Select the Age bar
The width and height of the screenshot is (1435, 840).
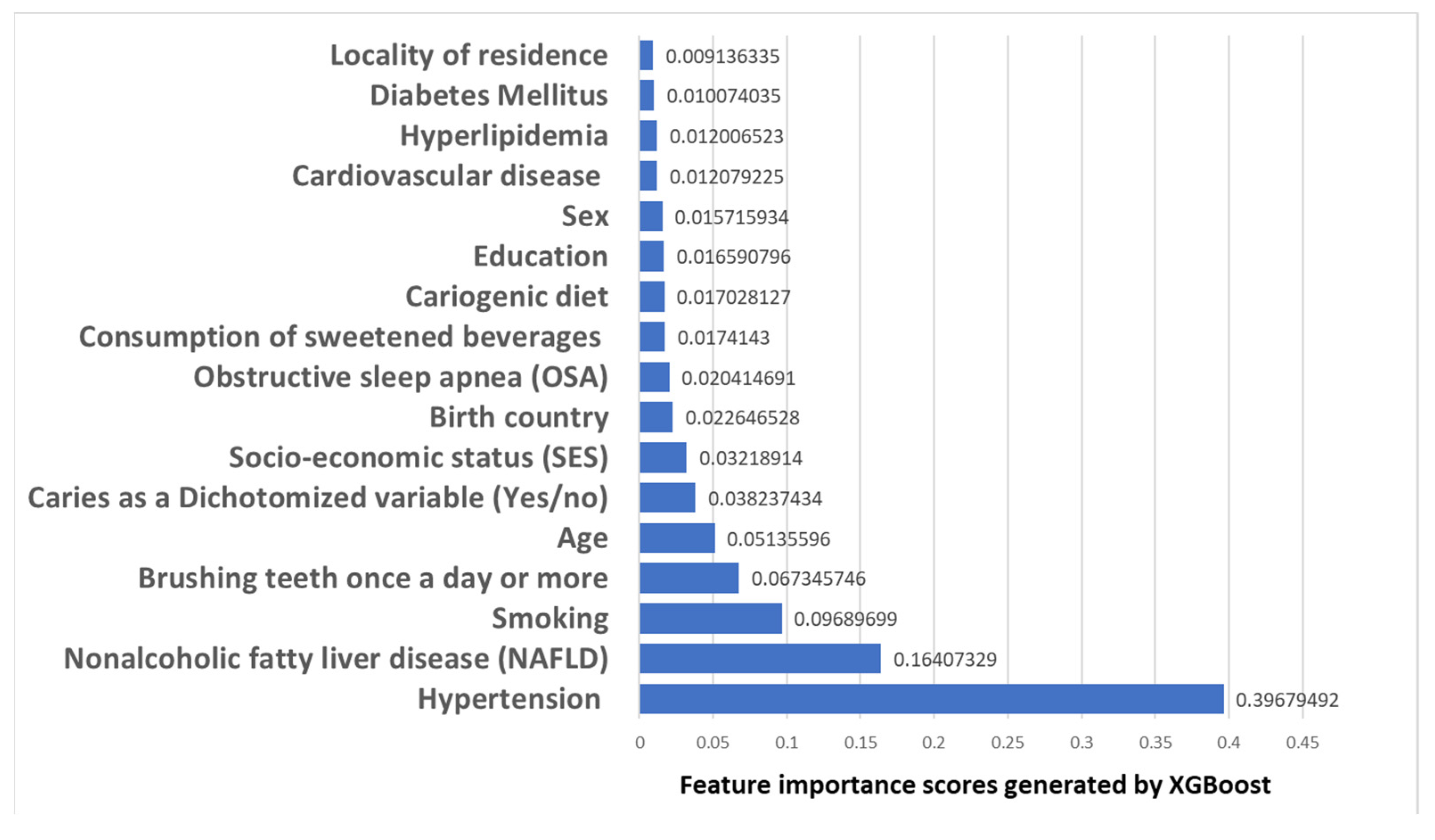coord(676,538)
